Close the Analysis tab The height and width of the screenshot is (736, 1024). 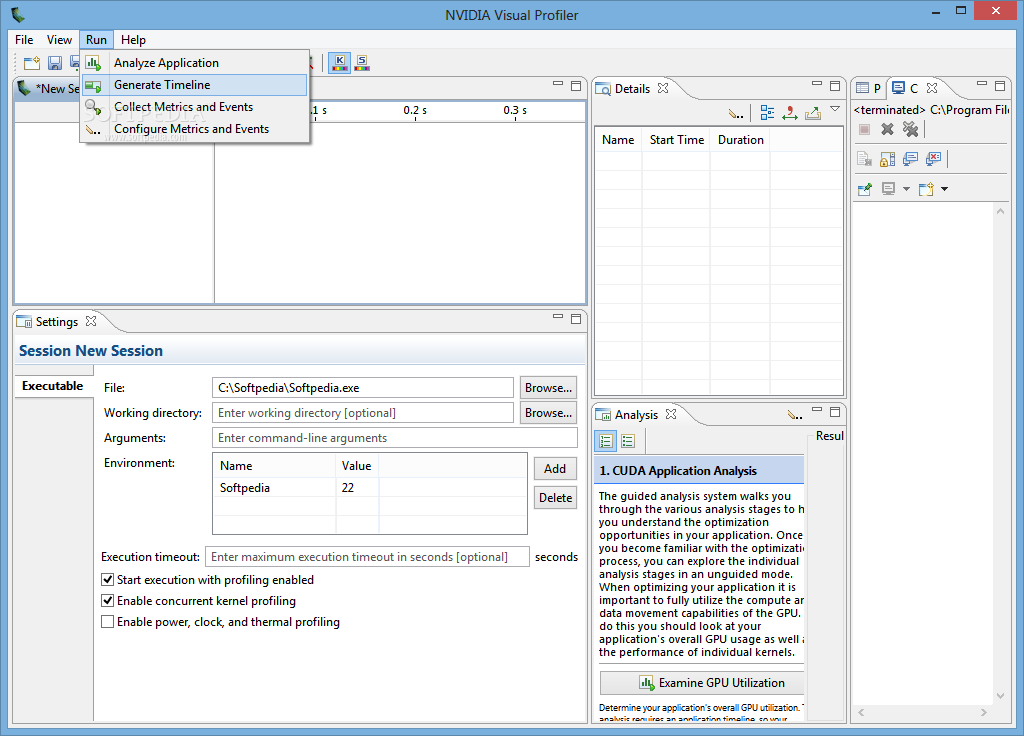coord(671,414)
